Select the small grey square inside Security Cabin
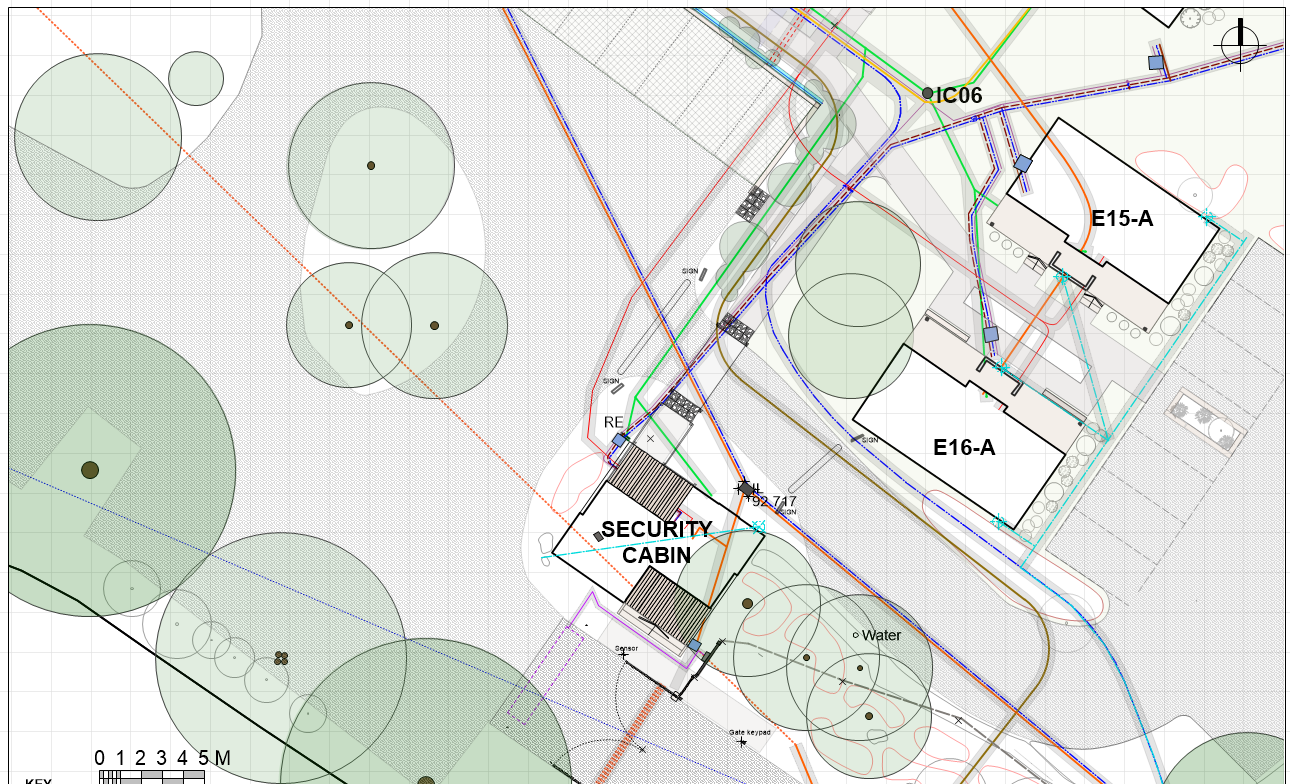1290x784 pixels. [598, 536]
